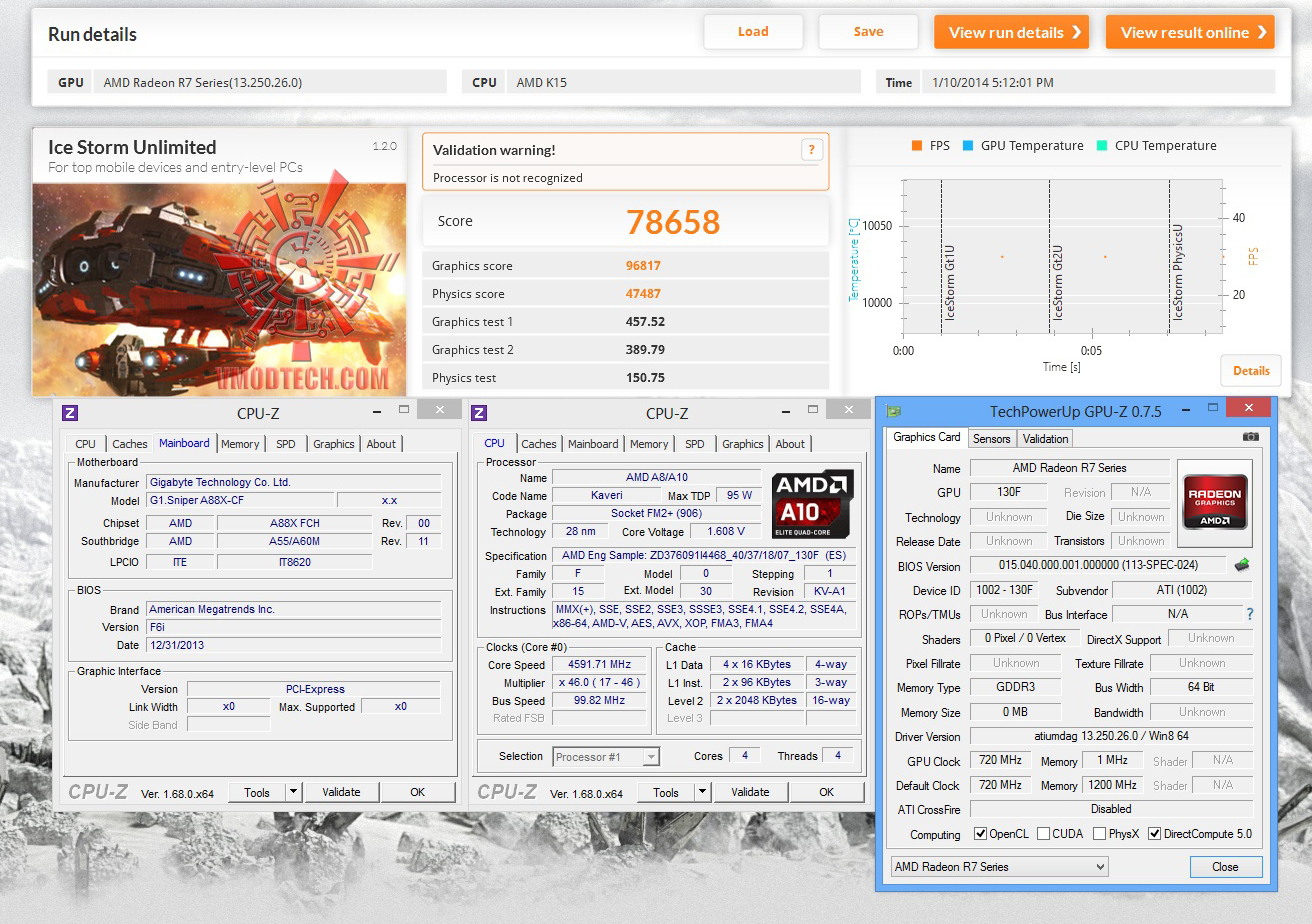The width and height of the screenshot is (1312, 924).
Task: Click the Close button in GPU-Z
Action: coord(1226,867)
